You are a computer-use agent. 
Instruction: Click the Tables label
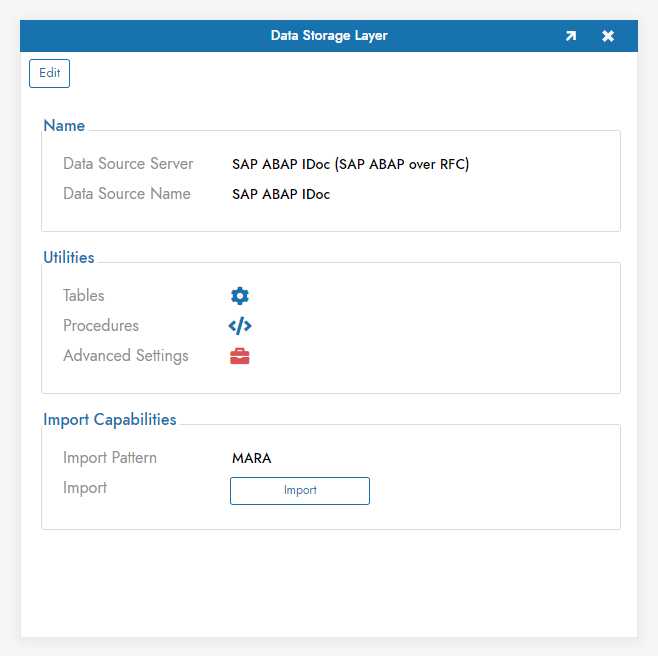(84, 296)
